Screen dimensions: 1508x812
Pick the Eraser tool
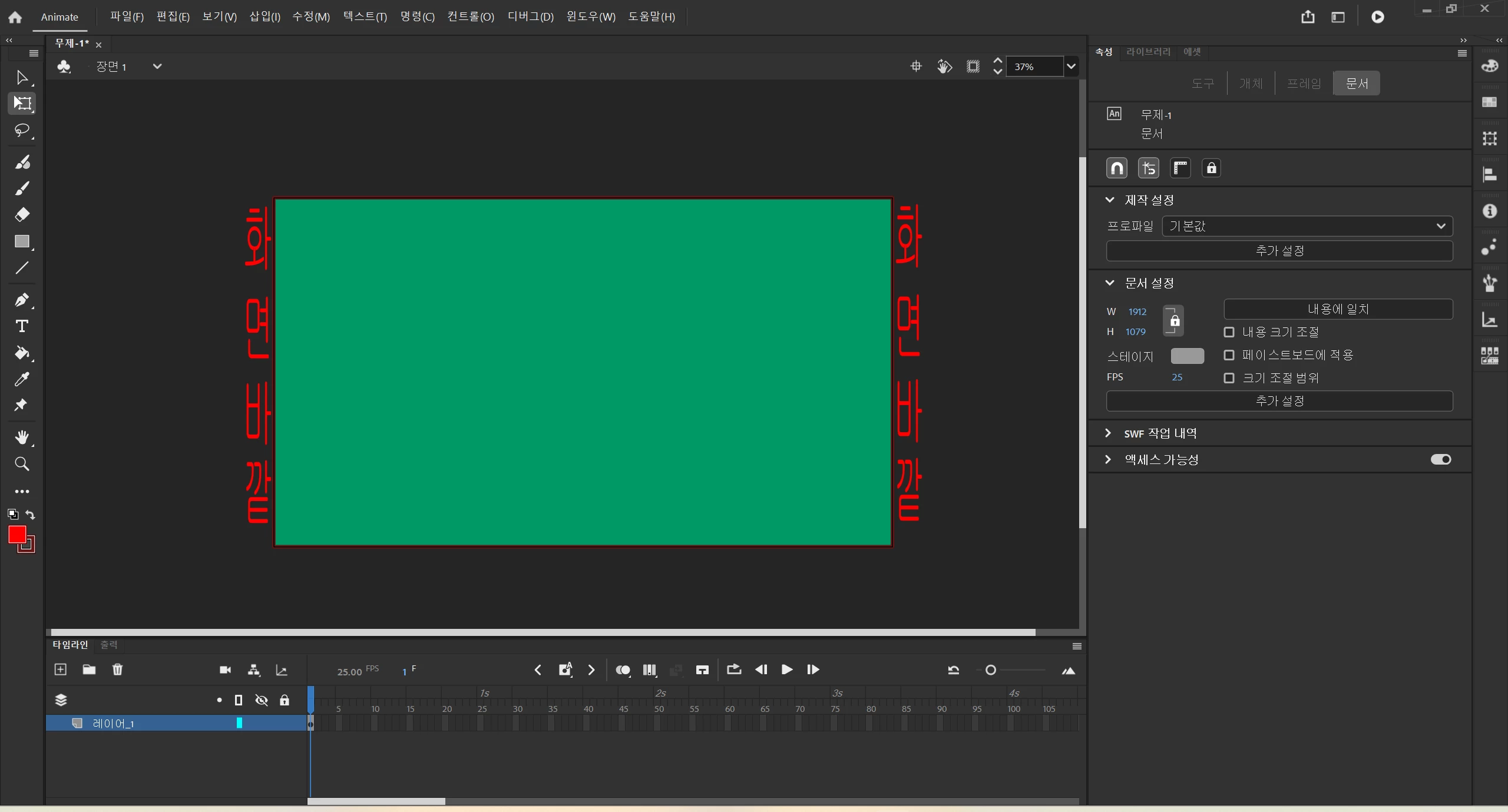[x=22, y=214]
